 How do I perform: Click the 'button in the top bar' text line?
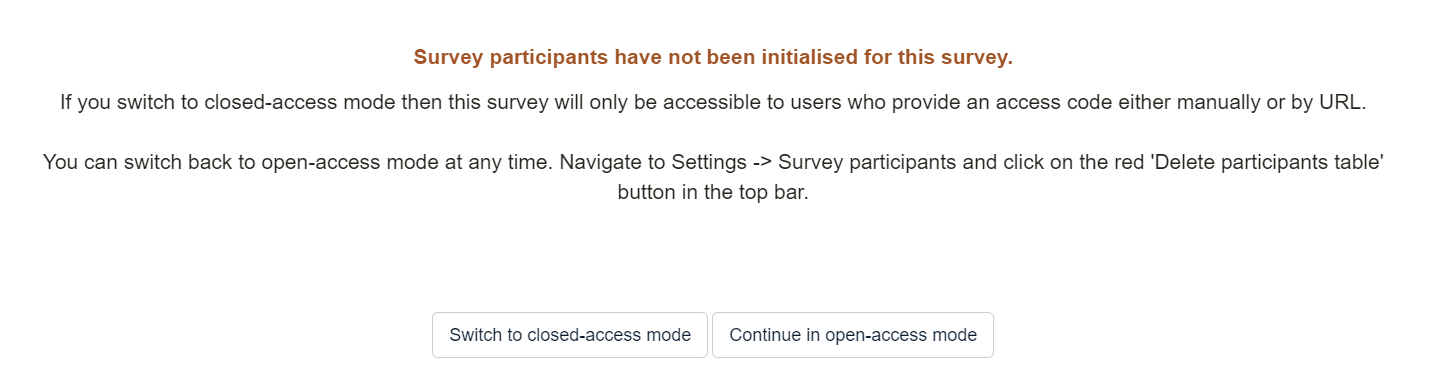coord(713,193)
